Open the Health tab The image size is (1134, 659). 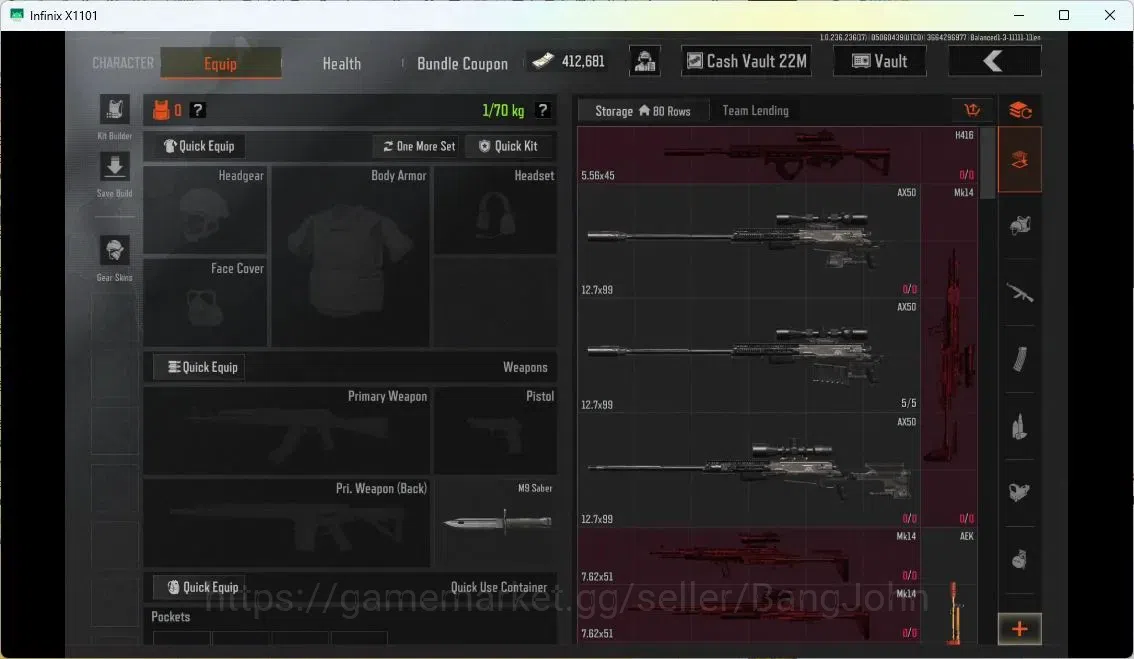coord(341,64)
